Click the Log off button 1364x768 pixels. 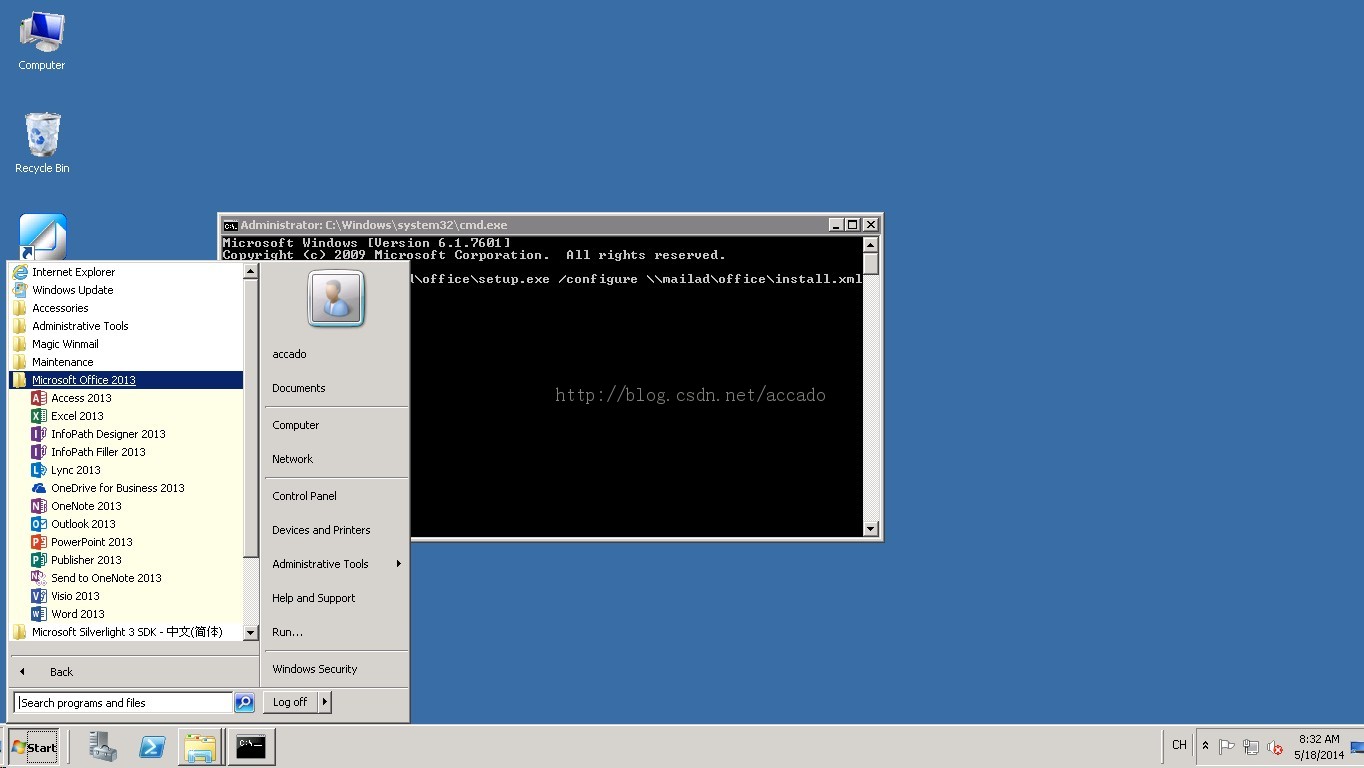290,702
